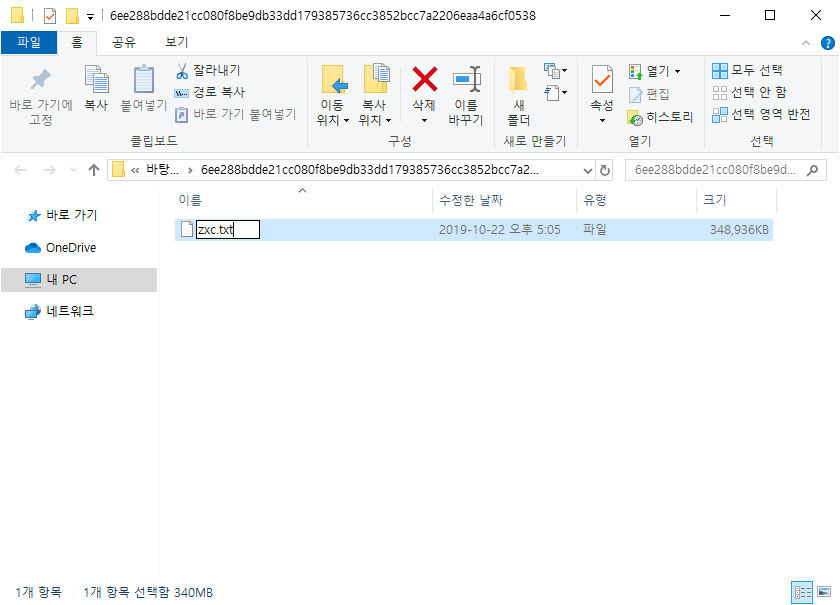This screenshot has height=605, width=840.
Task: Collapse the ribbon with the chevron
Action: tap(806, 43)
